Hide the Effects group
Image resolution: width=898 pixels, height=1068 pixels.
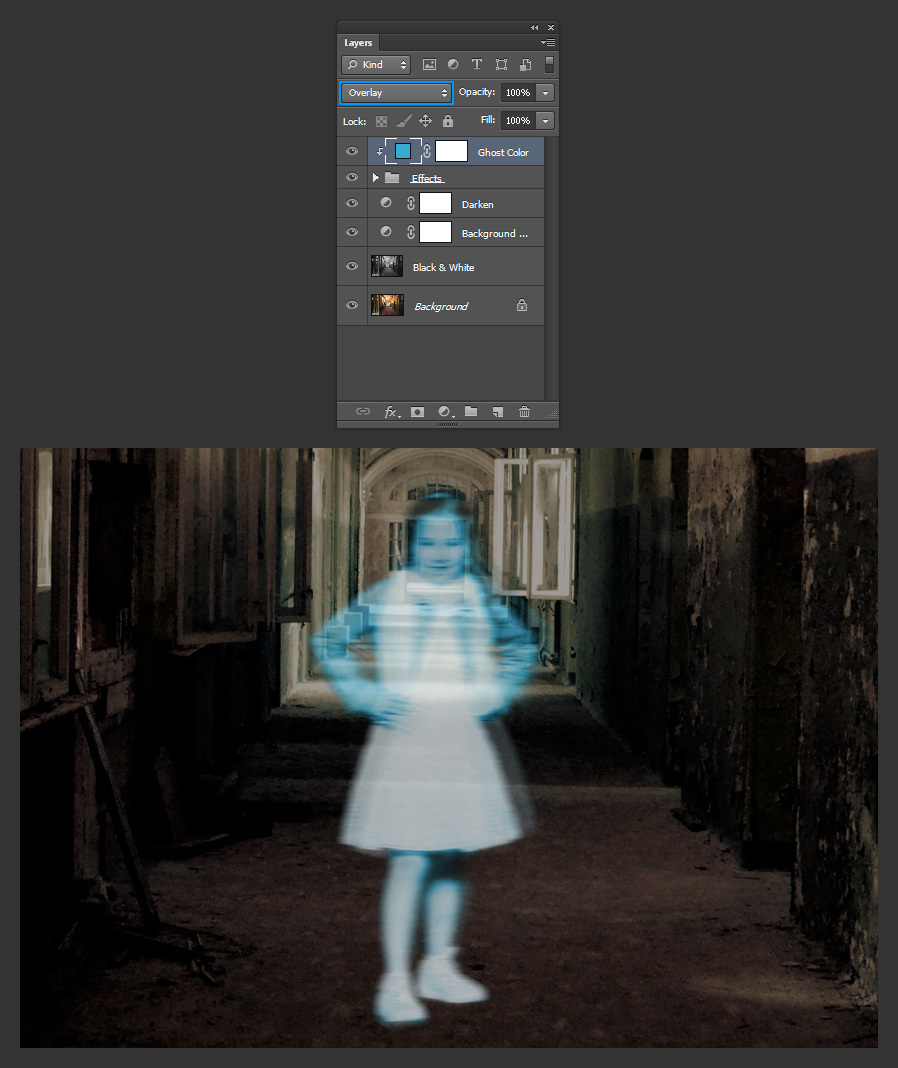point(352,177)
